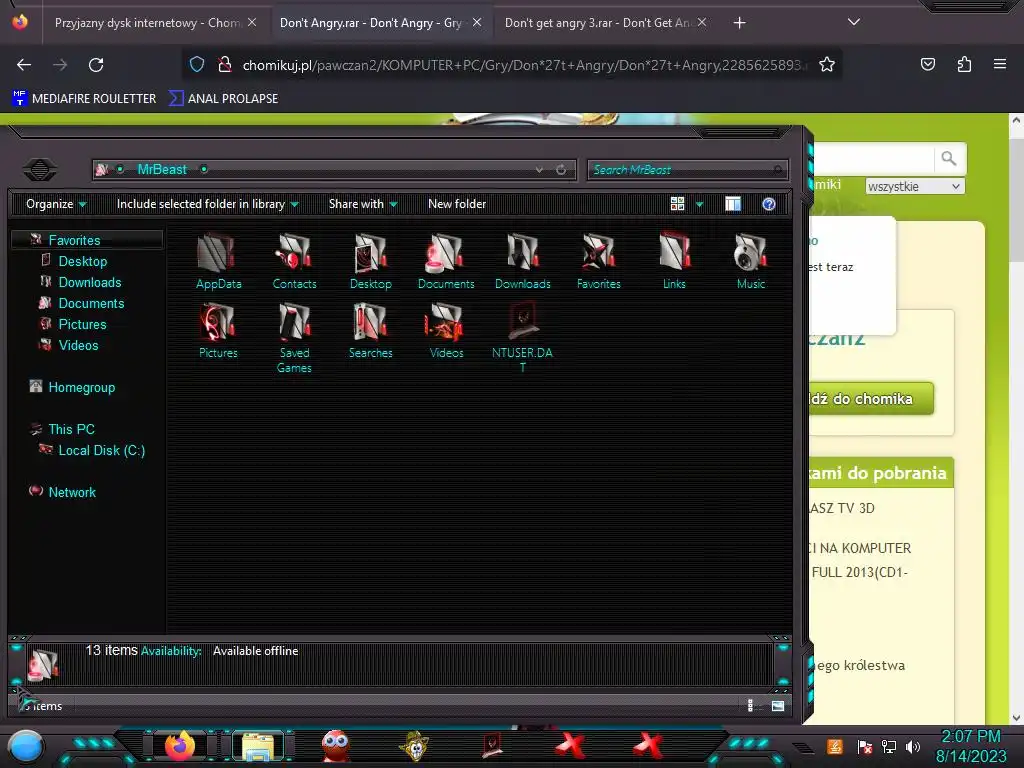Open the Music folder

(x=750, y=261)
